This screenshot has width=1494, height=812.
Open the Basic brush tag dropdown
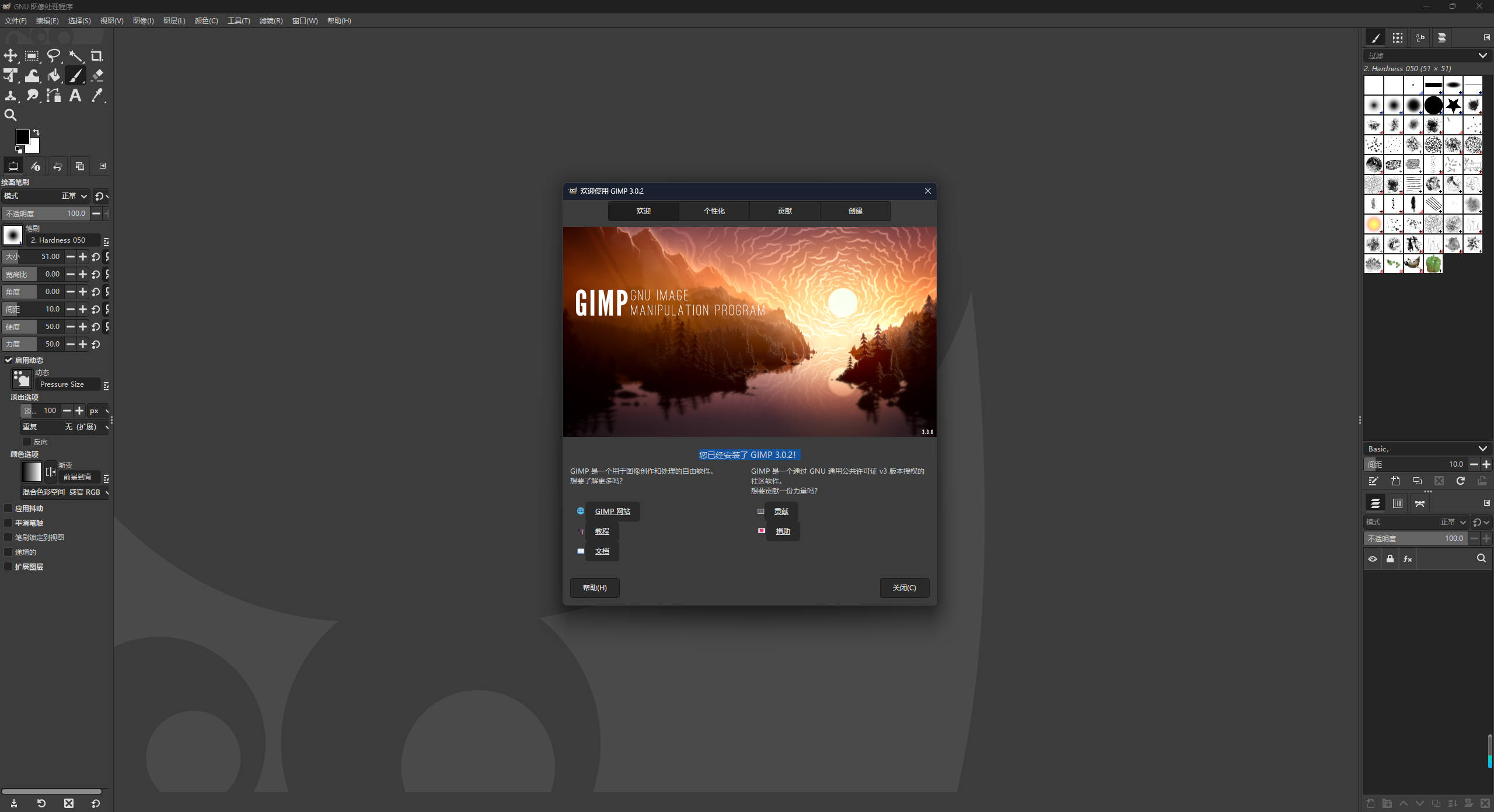coord(1482,449)
